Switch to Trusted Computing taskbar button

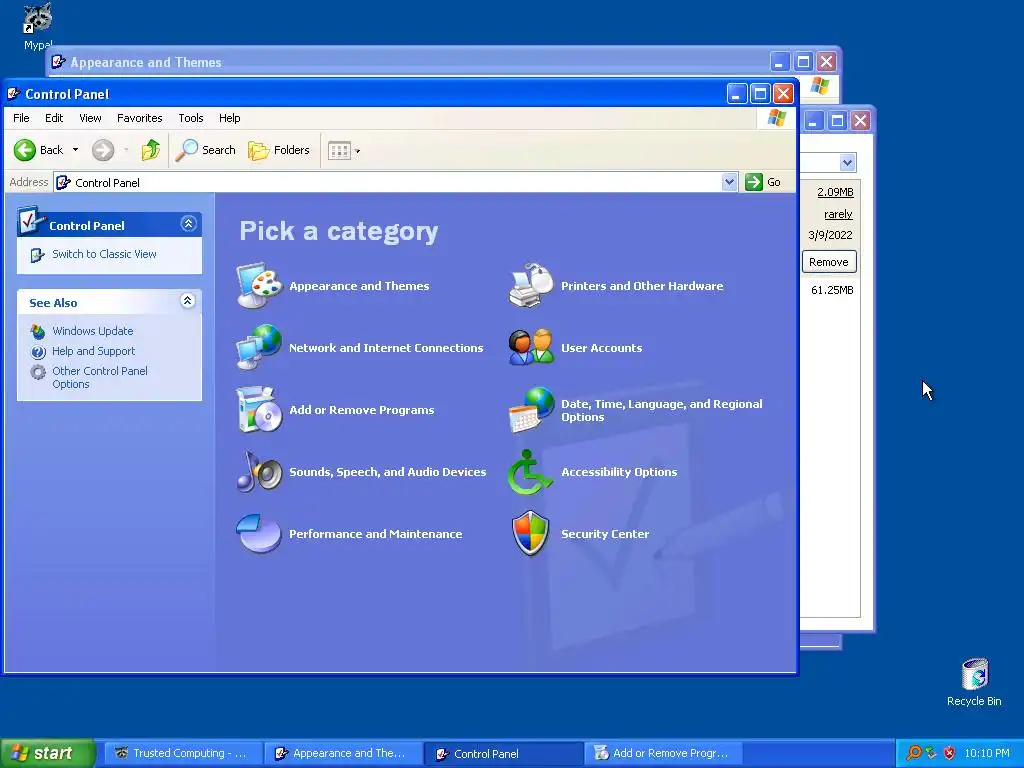click(x=185, y=753)
